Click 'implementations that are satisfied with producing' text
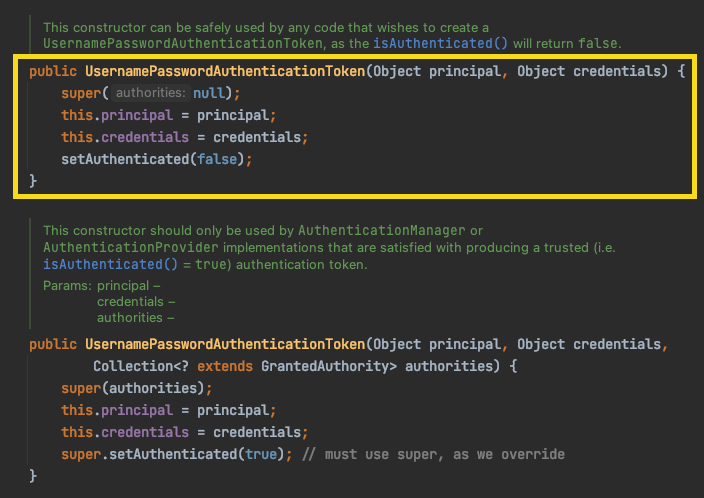 pos(375,247)
